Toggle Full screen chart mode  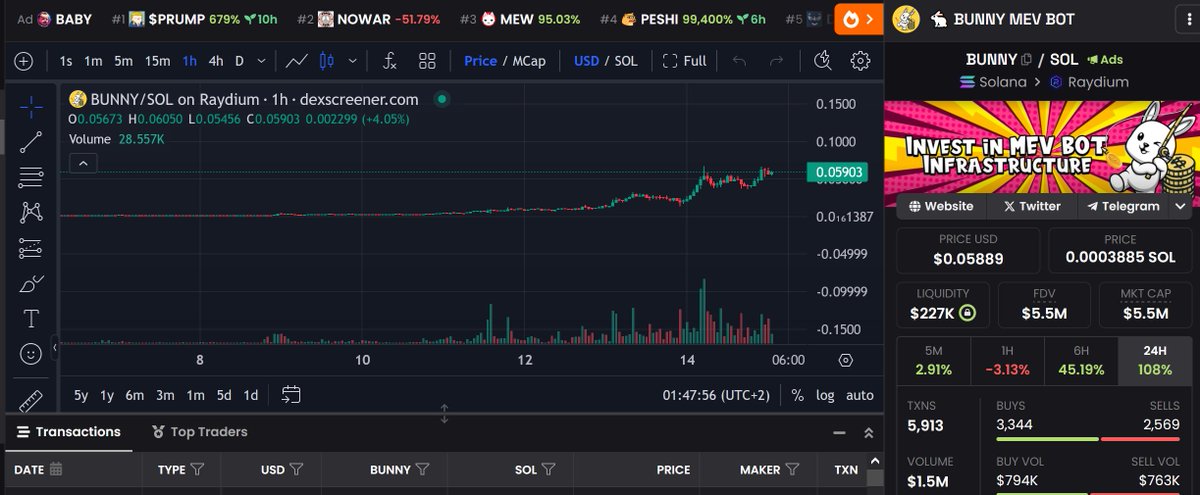pyautogui.click(x=684, y=61)
